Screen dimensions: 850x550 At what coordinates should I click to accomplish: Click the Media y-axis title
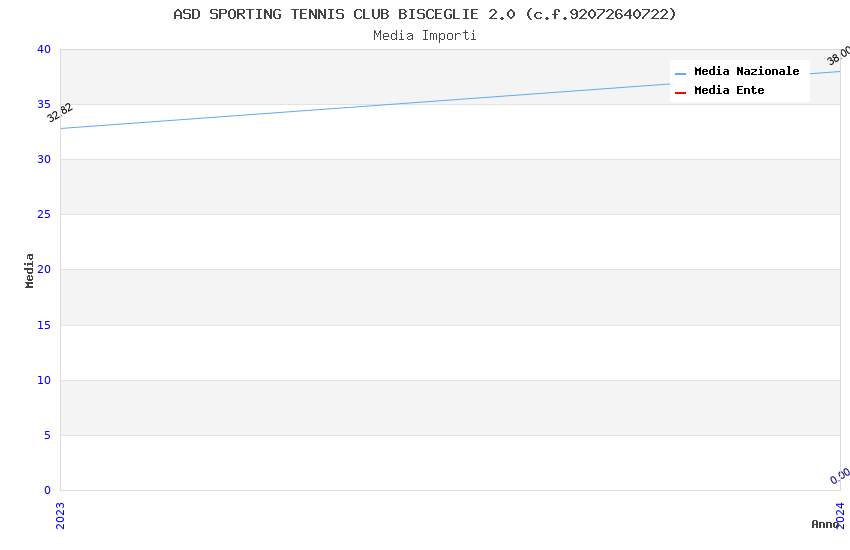pyautogui.click(x=30, y=270)
